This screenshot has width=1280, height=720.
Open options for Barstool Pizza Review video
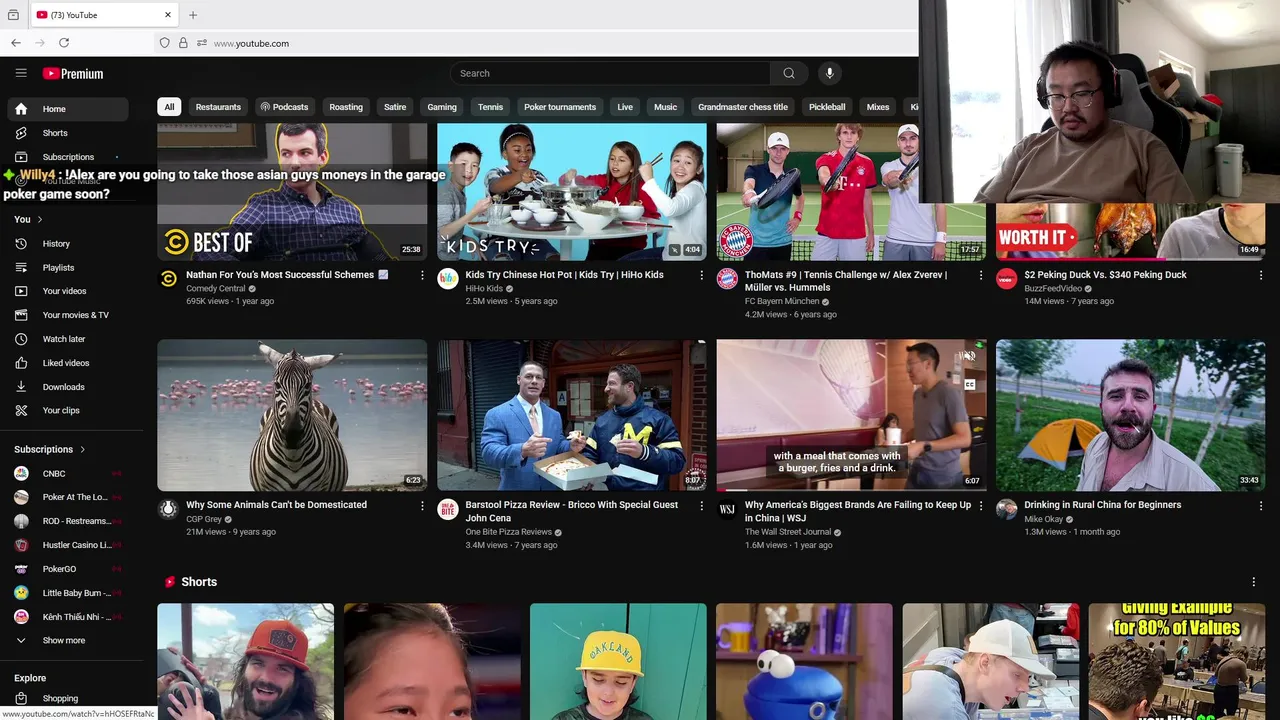[x=701, y=506]
